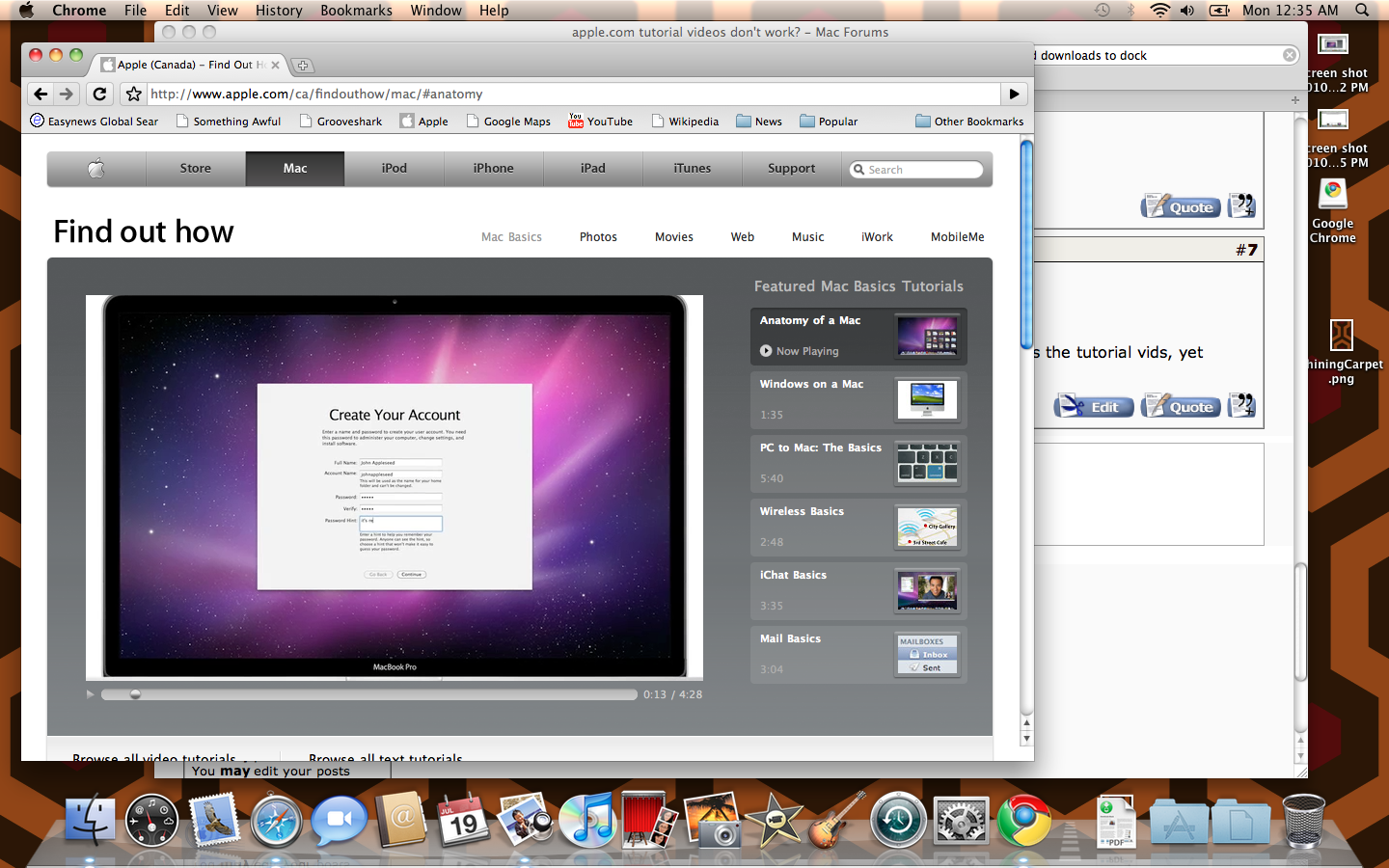Click Quote button under post #7 in Mac Forums
Viewport: 1389px width, 868px height.
click(x=1181, y=406)
